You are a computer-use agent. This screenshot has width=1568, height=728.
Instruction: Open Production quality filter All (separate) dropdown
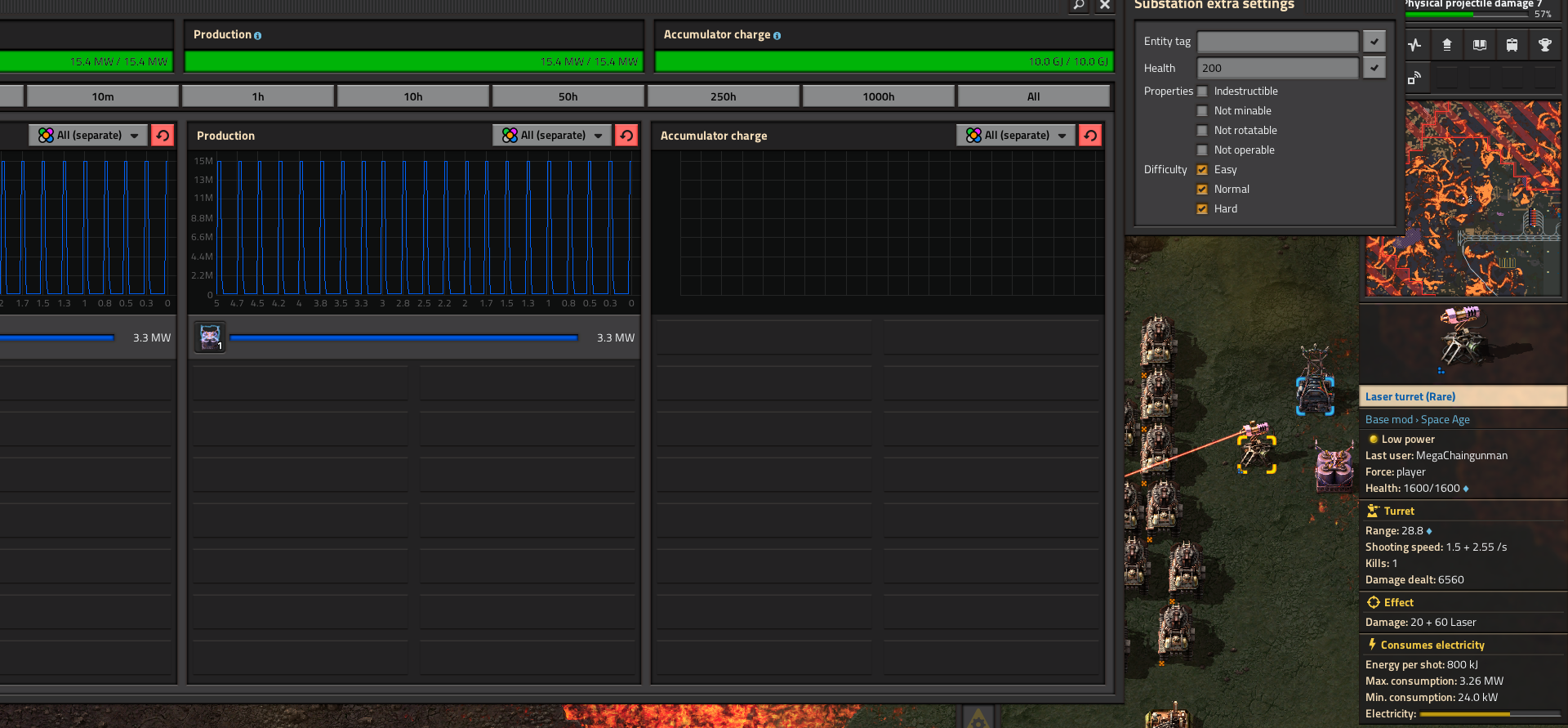(552, 136)
